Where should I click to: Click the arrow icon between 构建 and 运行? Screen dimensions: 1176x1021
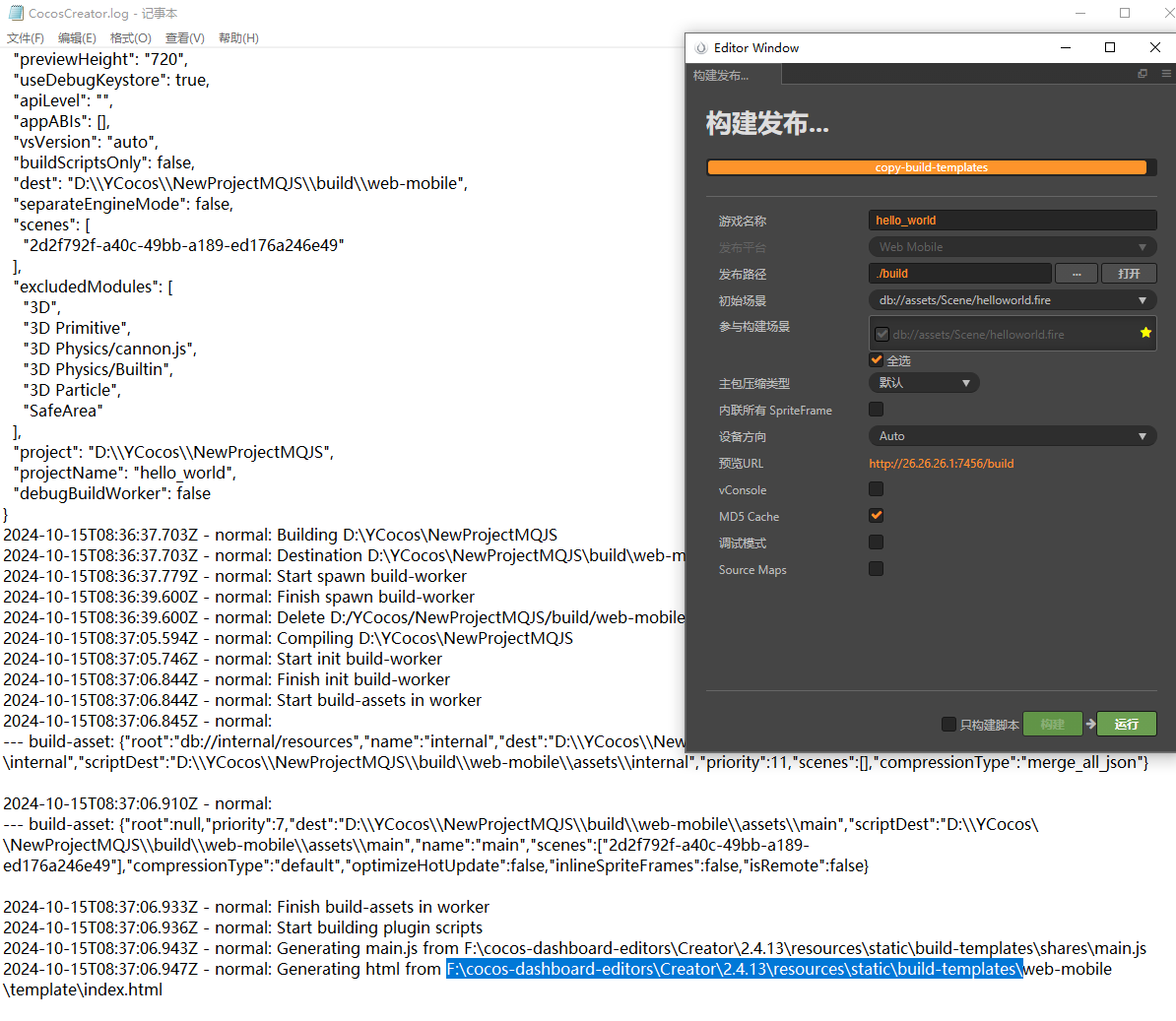(1090, 724)
